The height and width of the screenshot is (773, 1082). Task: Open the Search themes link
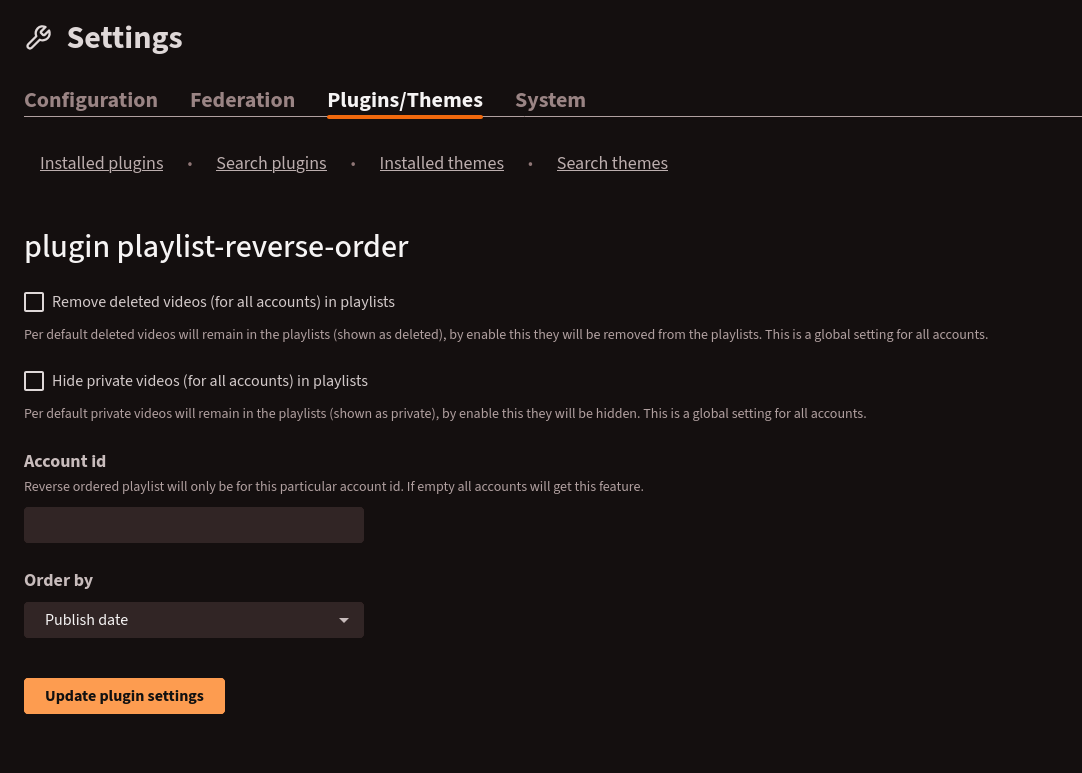tap(612, 163)
